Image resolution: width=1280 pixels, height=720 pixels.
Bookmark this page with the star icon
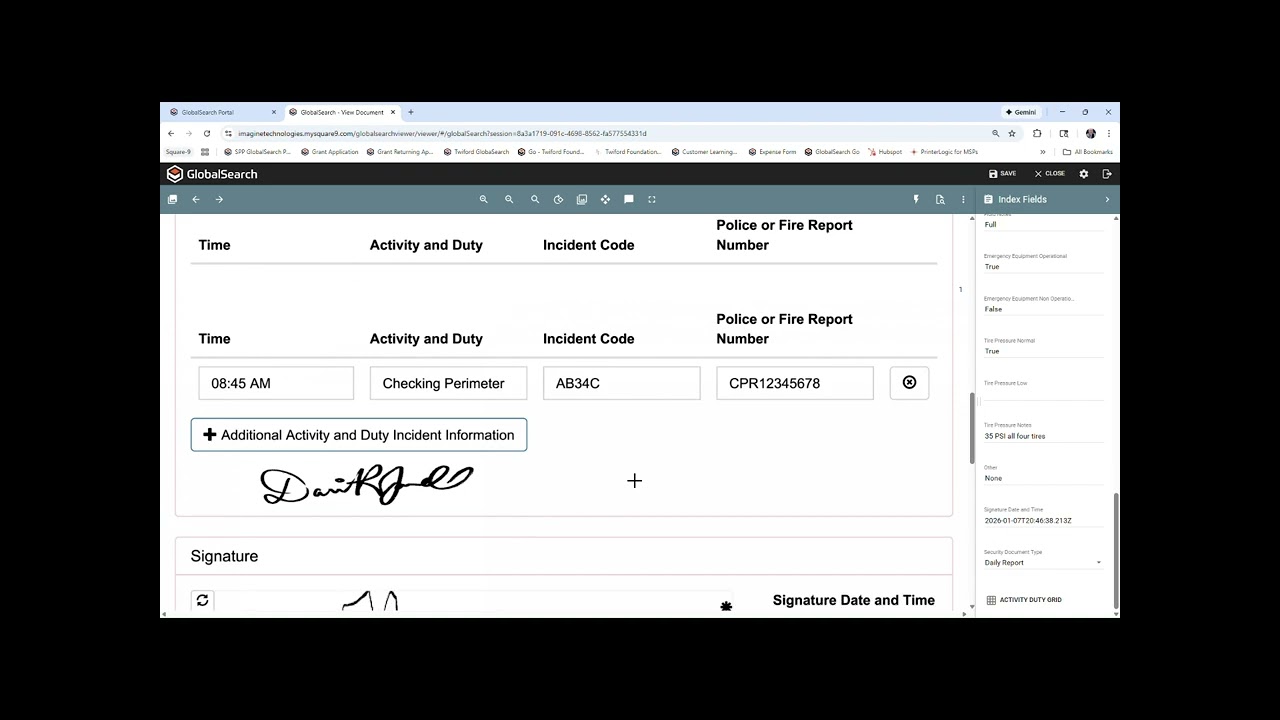click(1012, 133)
